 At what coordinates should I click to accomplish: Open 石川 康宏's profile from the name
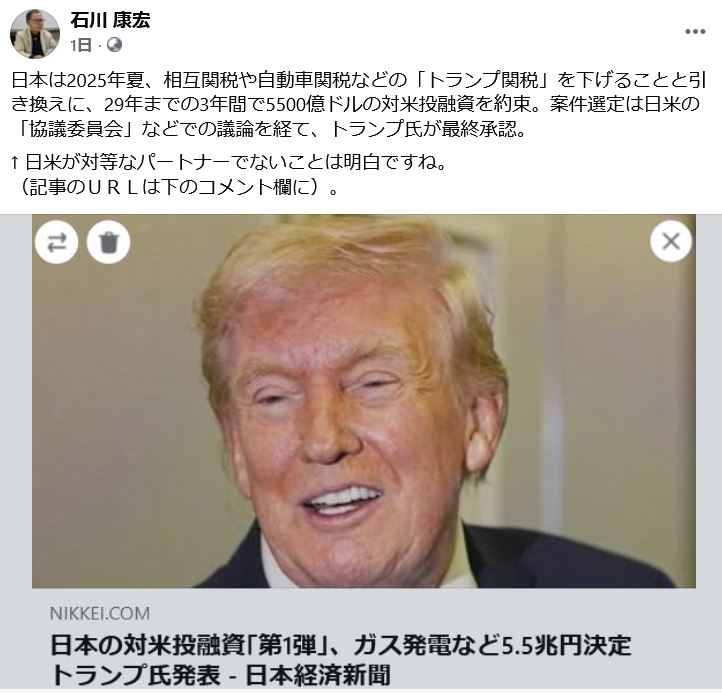[x=110, y=20]
